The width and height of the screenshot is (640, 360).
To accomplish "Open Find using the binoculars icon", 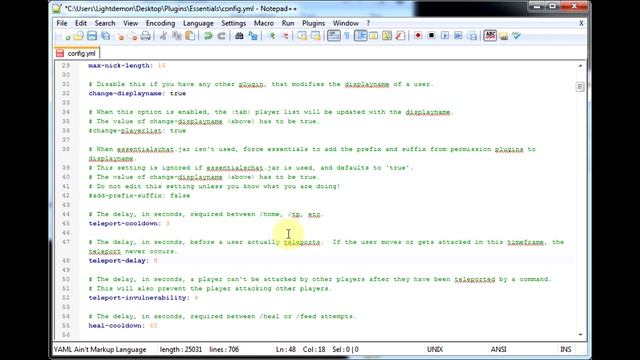I will tap(239, 36).
